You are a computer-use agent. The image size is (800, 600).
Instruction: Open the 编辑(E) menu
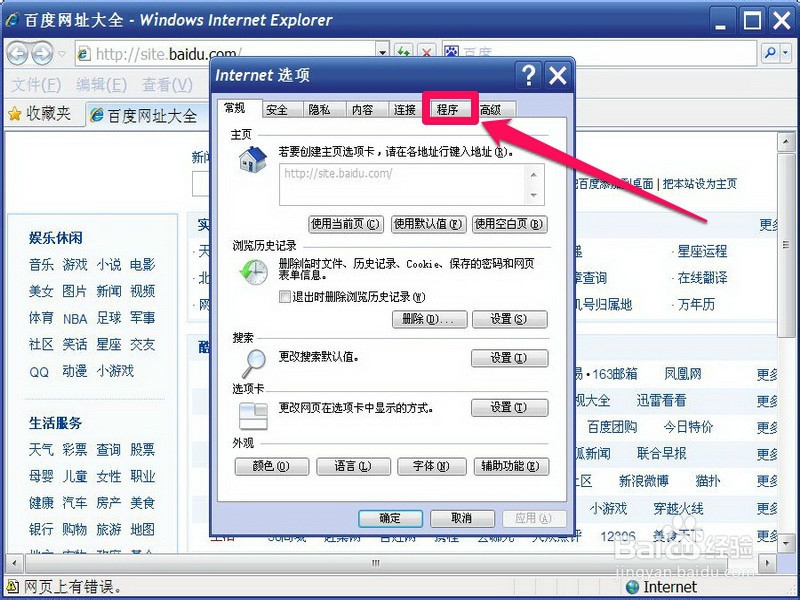pyautogui.click(x=102, y=85)
